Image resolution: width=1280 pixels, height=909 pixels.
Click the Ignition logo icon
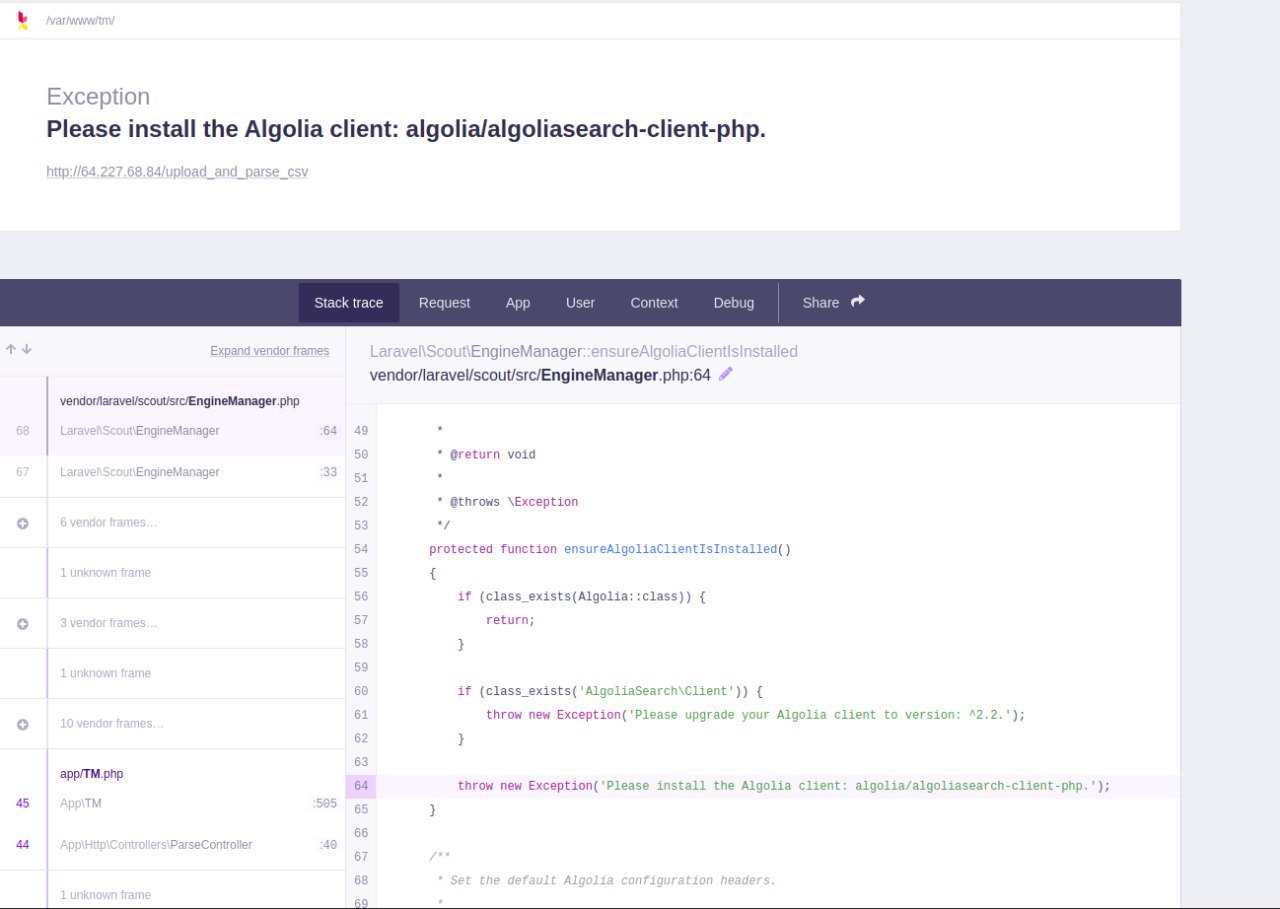23,20
